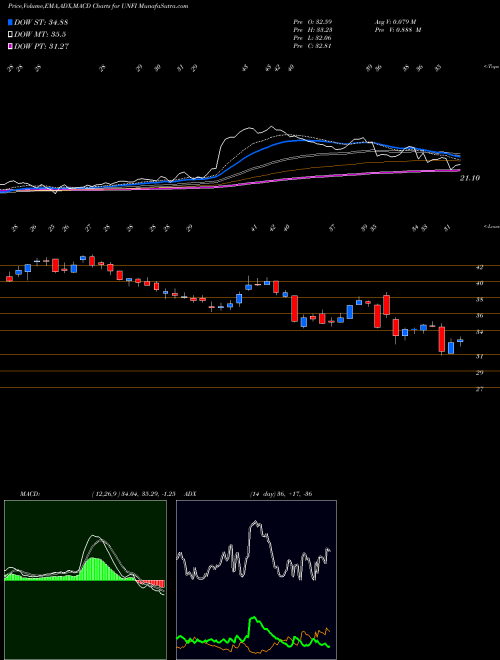Click the 34 price axis label
500x660 pixels.
click(479, 332)
